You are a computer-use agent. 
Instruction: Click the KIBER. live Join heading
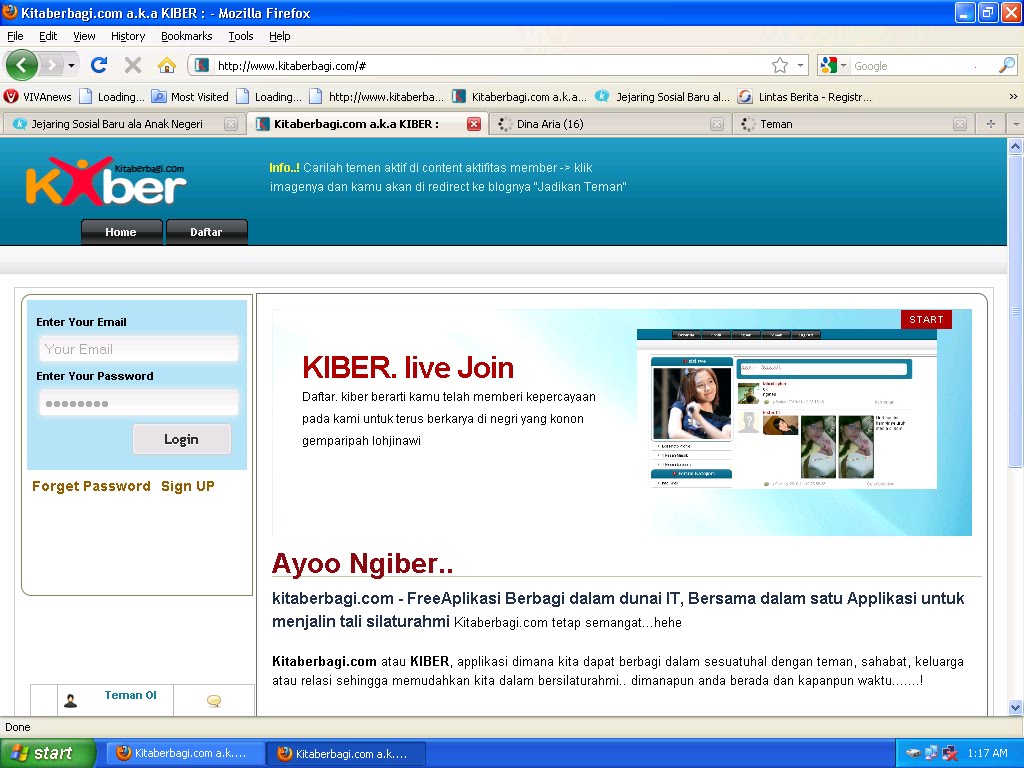tap(408, 368)
